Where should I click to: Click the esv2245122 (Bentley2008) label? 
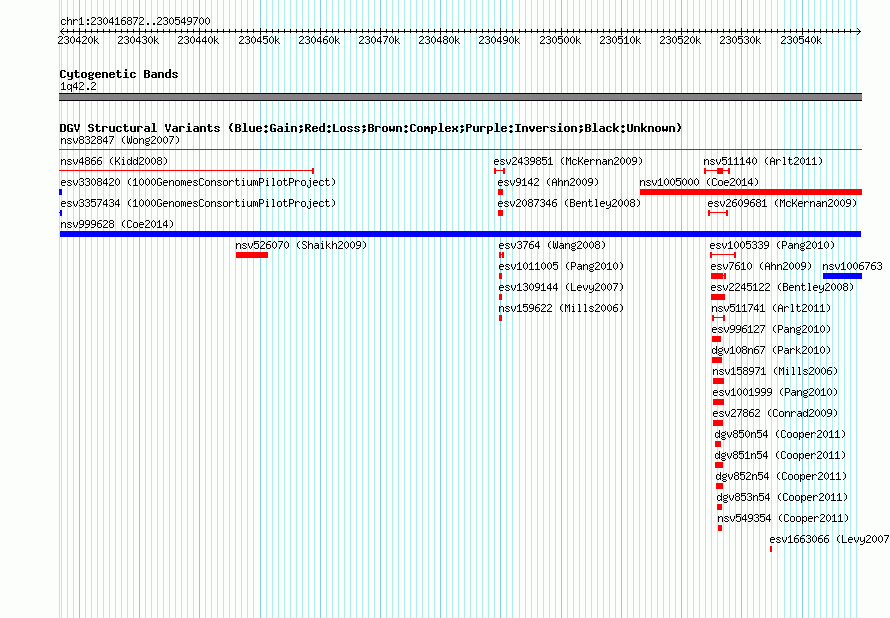point(783,287)
